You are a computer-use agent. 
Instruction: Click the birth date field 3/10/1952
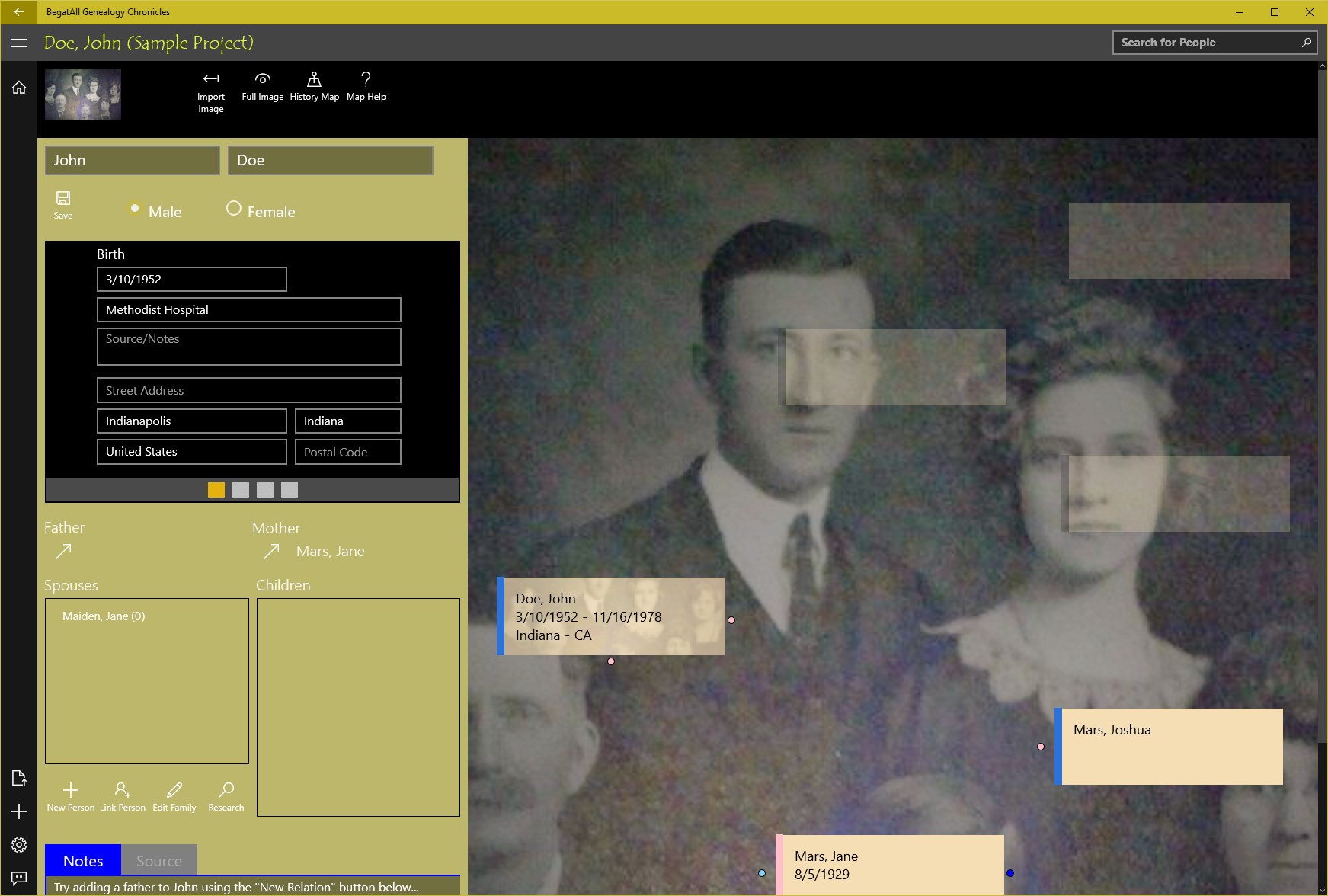(x=192, y=279)
